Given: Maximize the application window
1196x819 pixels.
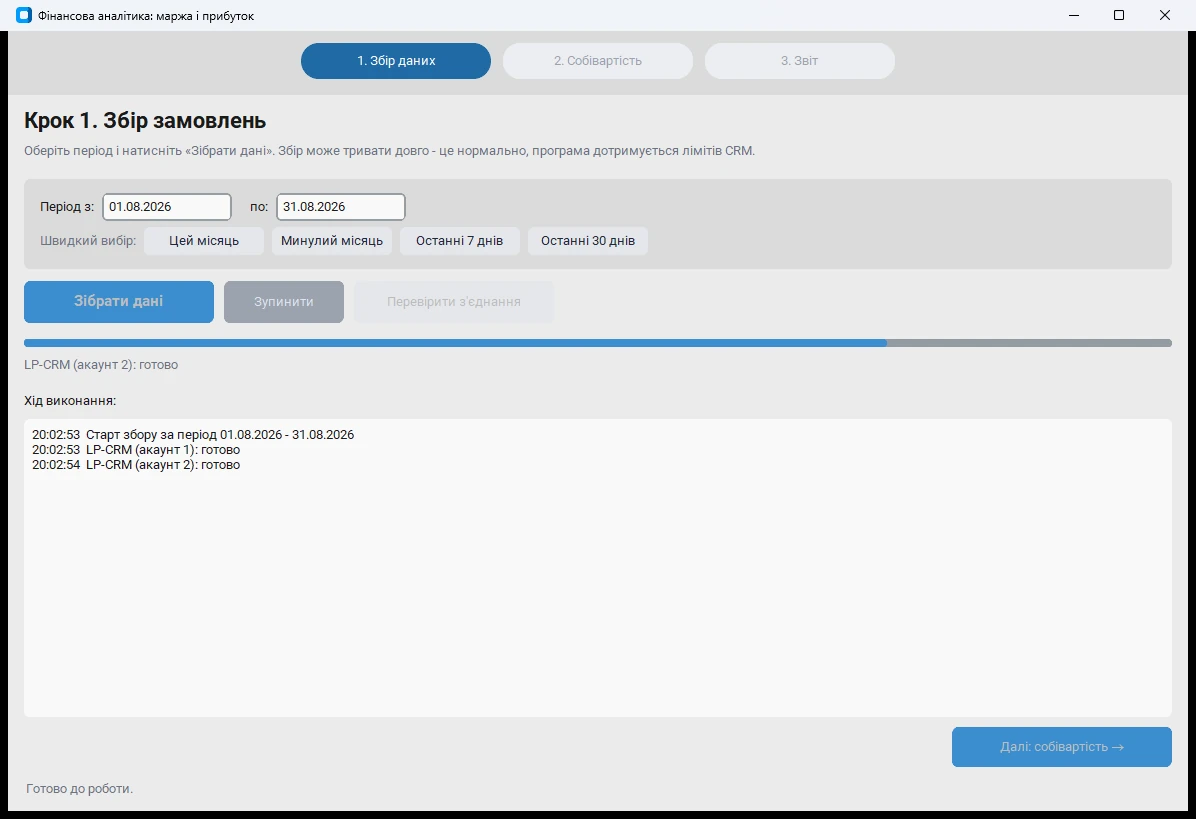Looking at the screenshot, I should (x=1119, y=15).
